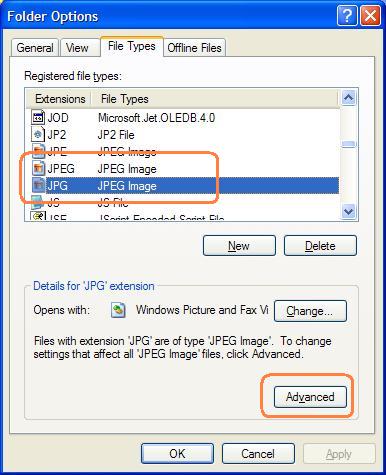386x475 pixels.
Task: Click the JP2 file icon
Action: [38, 134]
